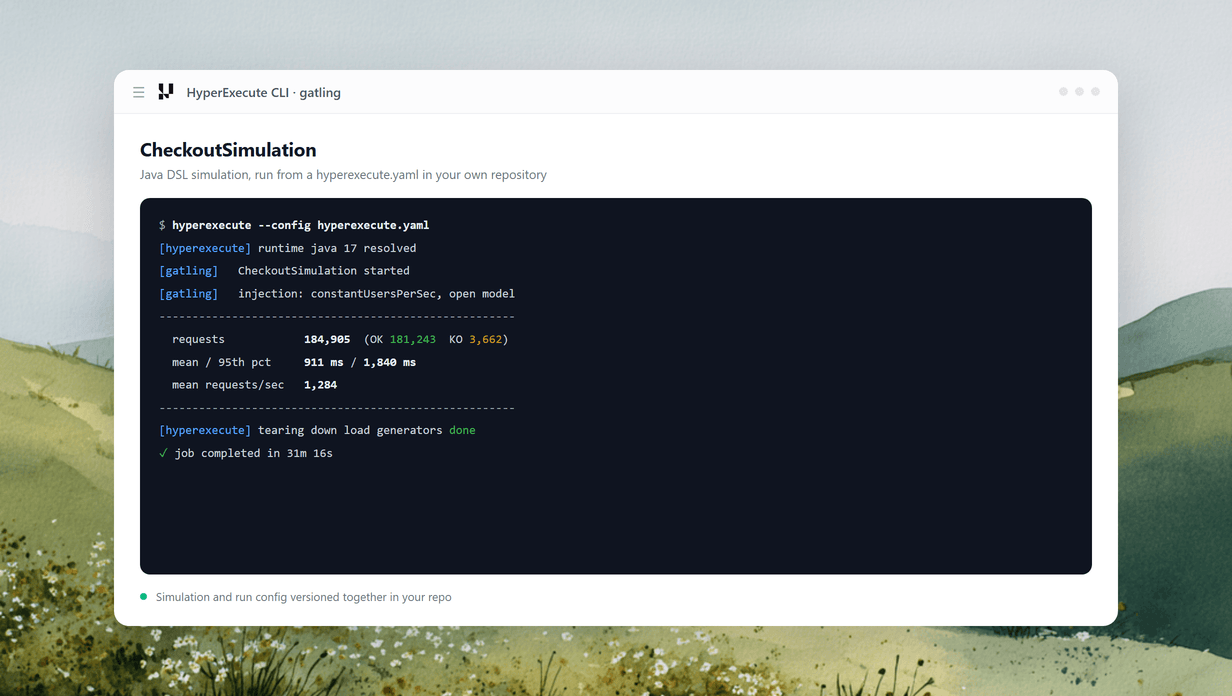Select the CheckoutSimulation heading

(x=228, y=150)
